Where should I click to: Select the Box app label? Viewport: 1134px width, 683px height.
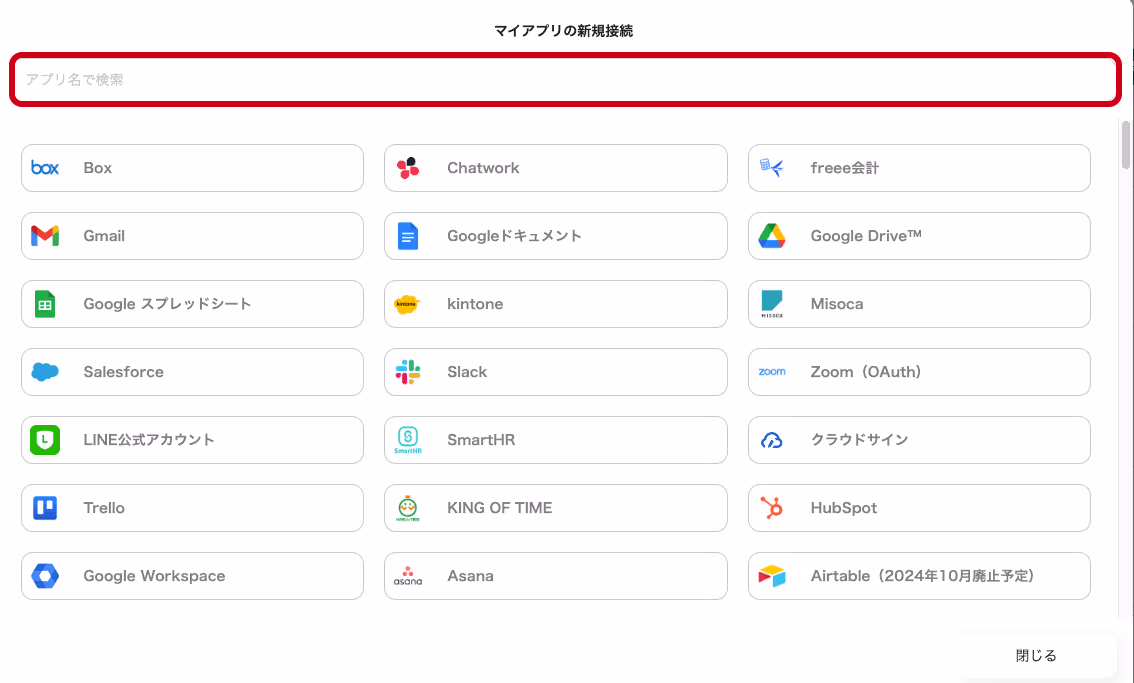pyautogui.click(x=98, y=168)
